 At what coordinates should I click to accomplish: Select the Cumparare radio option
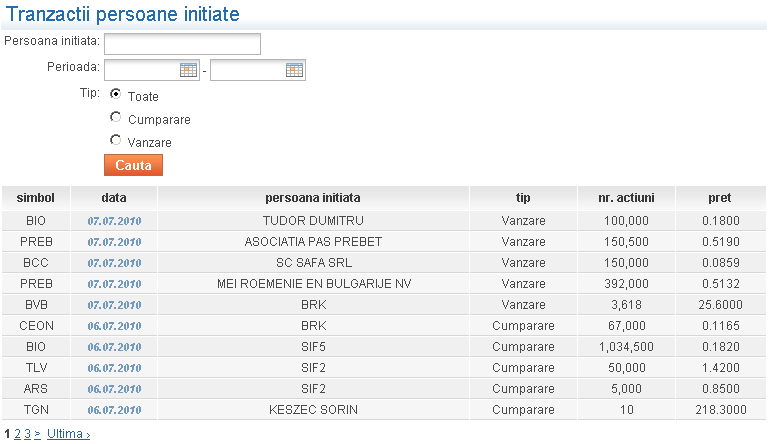pyautogui.click(x=116, y=117)
